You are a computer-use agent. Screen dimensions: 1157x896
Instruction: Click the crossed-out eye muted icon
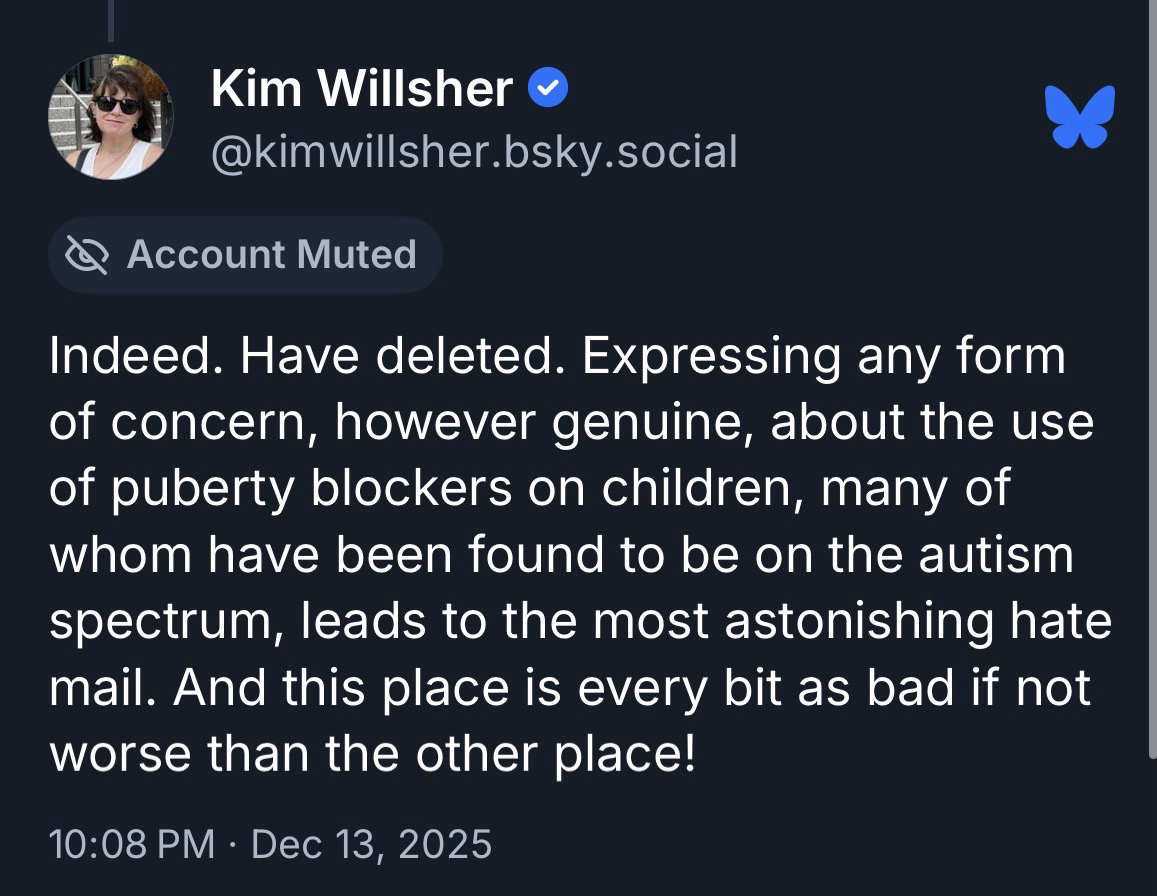click(86, 255)
